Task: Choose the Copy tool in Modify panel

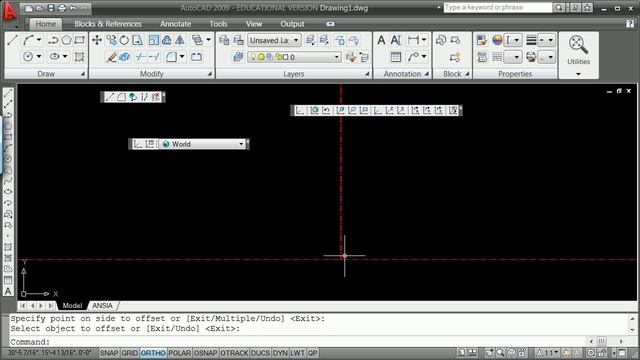Action: coord(111,40)
